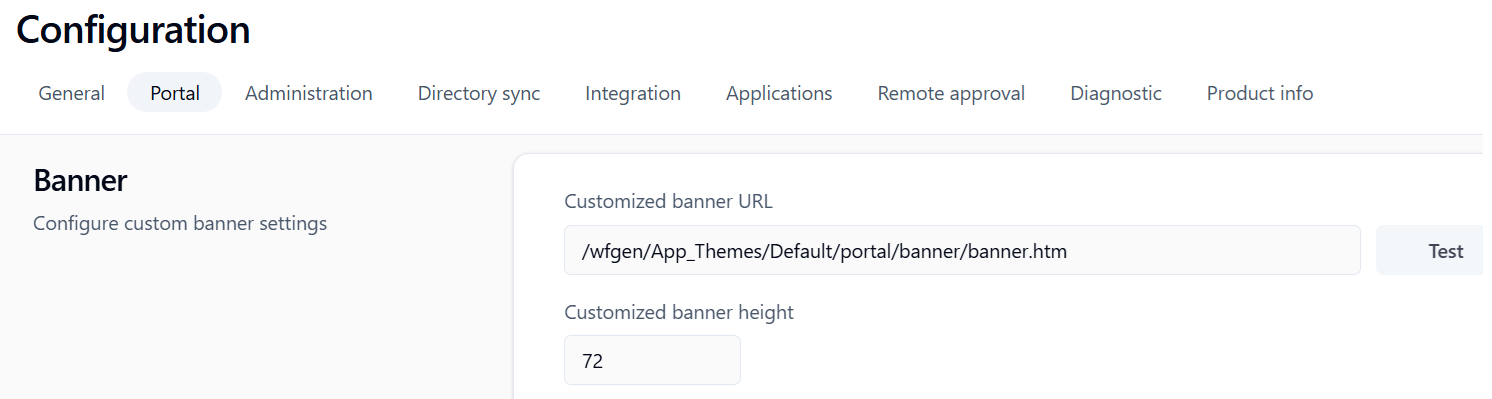This screenshot has width=1492, height=399.
Task: Switch to the General tab
Action: (x=71, y=93)
